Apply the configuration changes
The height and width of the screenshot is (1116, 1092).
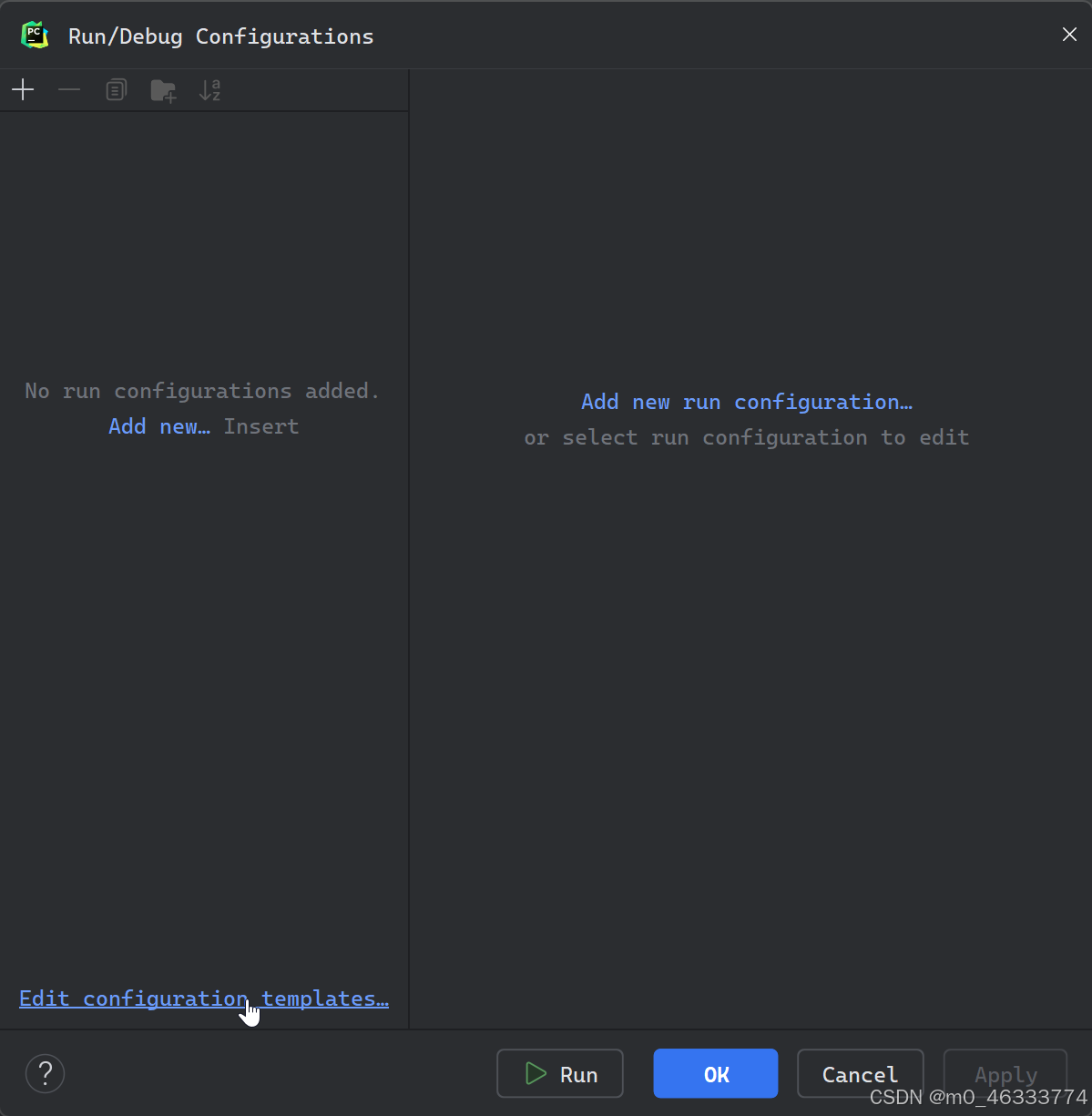[1005, 1073]
